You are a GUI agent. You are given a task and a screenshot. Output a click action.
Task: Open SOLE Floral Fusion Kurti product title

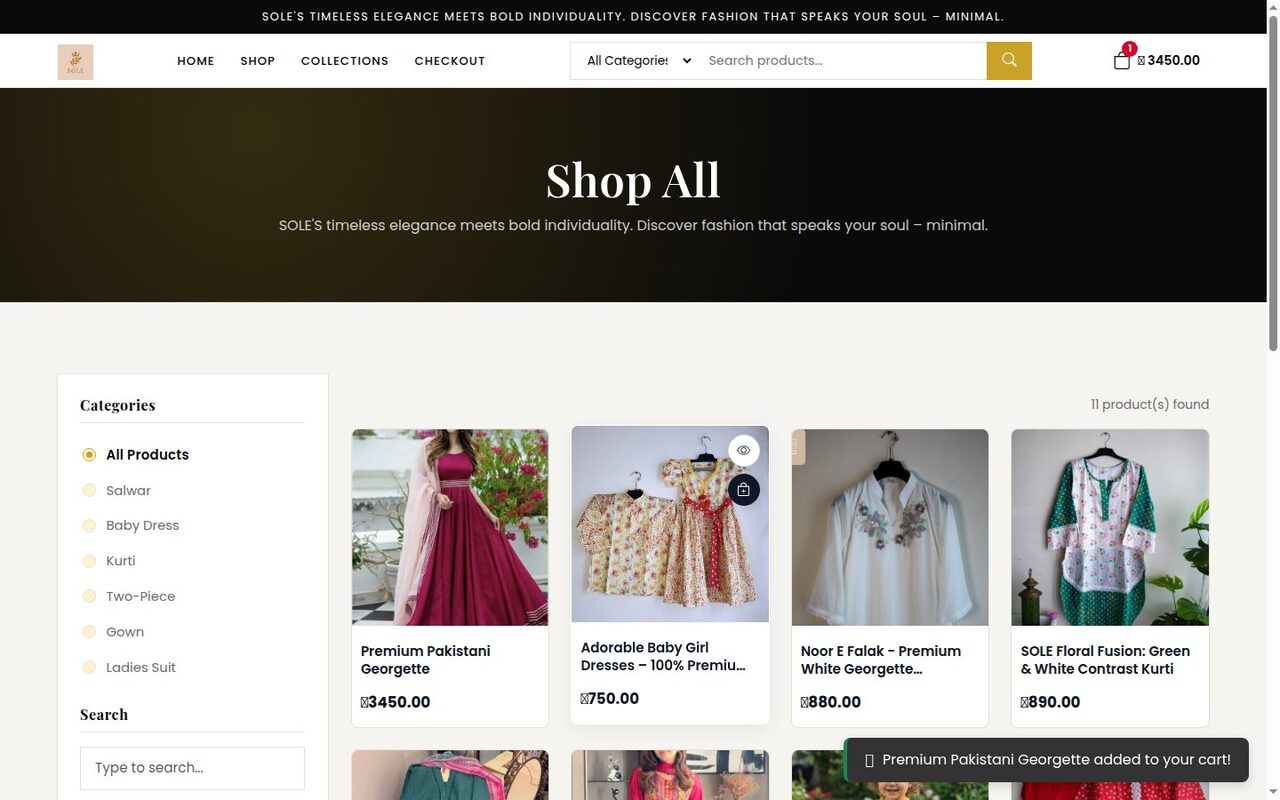point(1105,660)
